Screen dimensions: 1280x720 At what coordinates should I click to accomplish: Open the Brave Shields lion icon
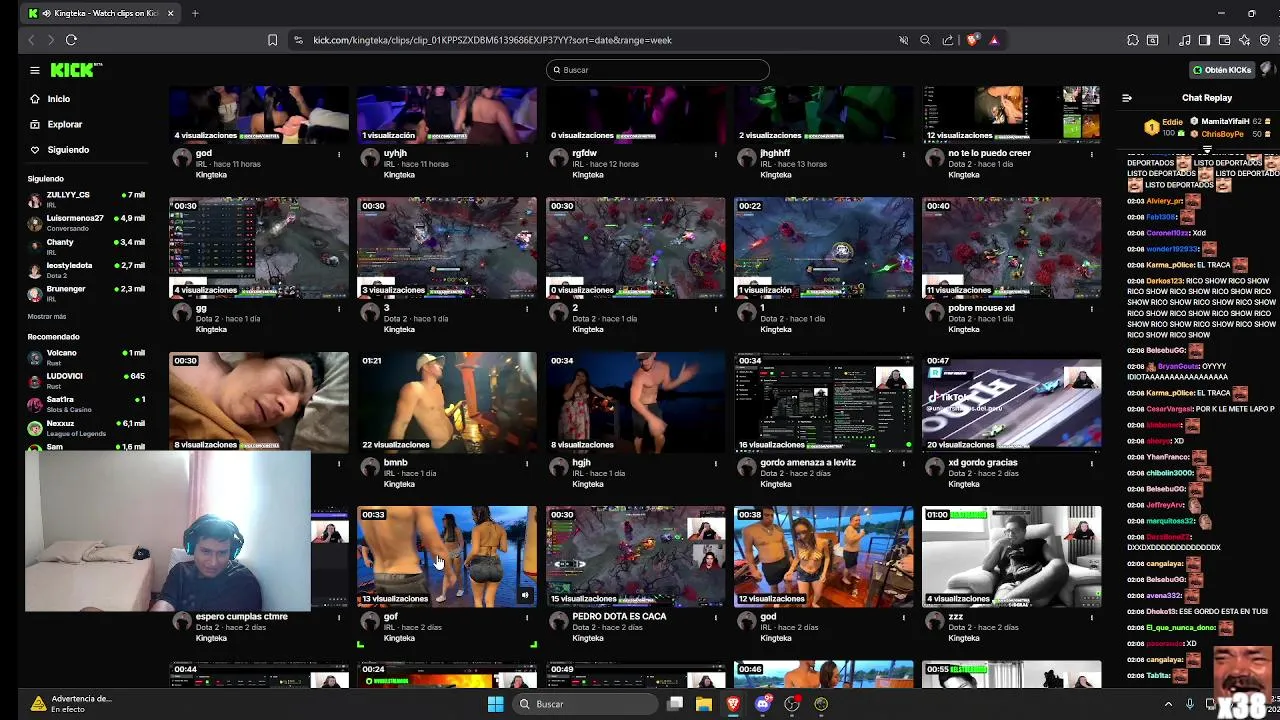(x=972, y=40)
